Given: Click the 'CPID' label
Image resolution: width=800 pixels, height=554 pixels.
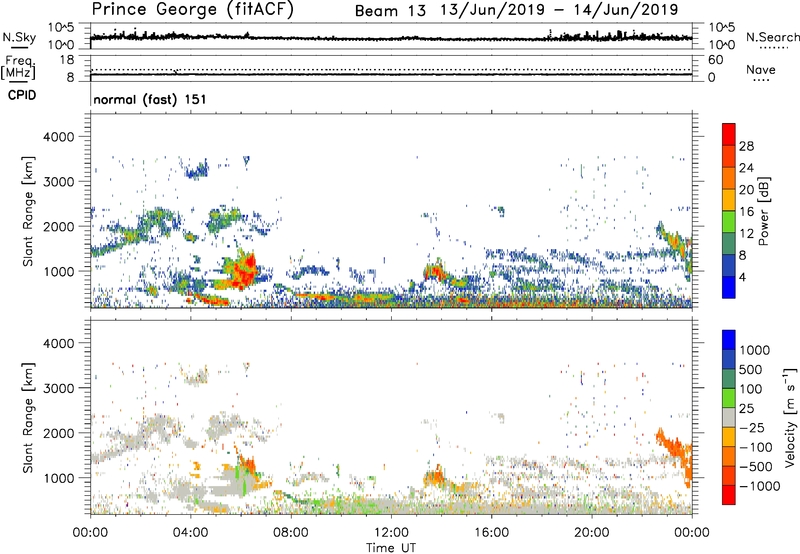Looking at the screenshot, I should point(22,95).
